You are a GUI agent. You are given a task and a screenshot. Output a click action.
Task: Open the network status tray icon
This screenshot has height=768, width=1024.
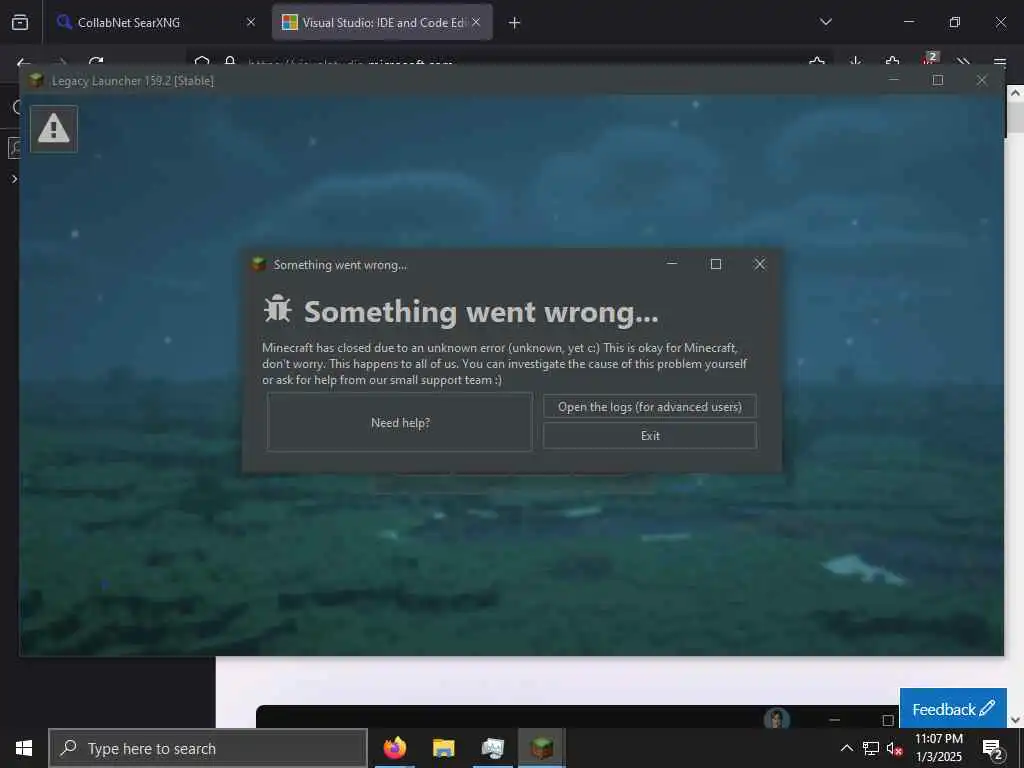[x=871, y=748]
